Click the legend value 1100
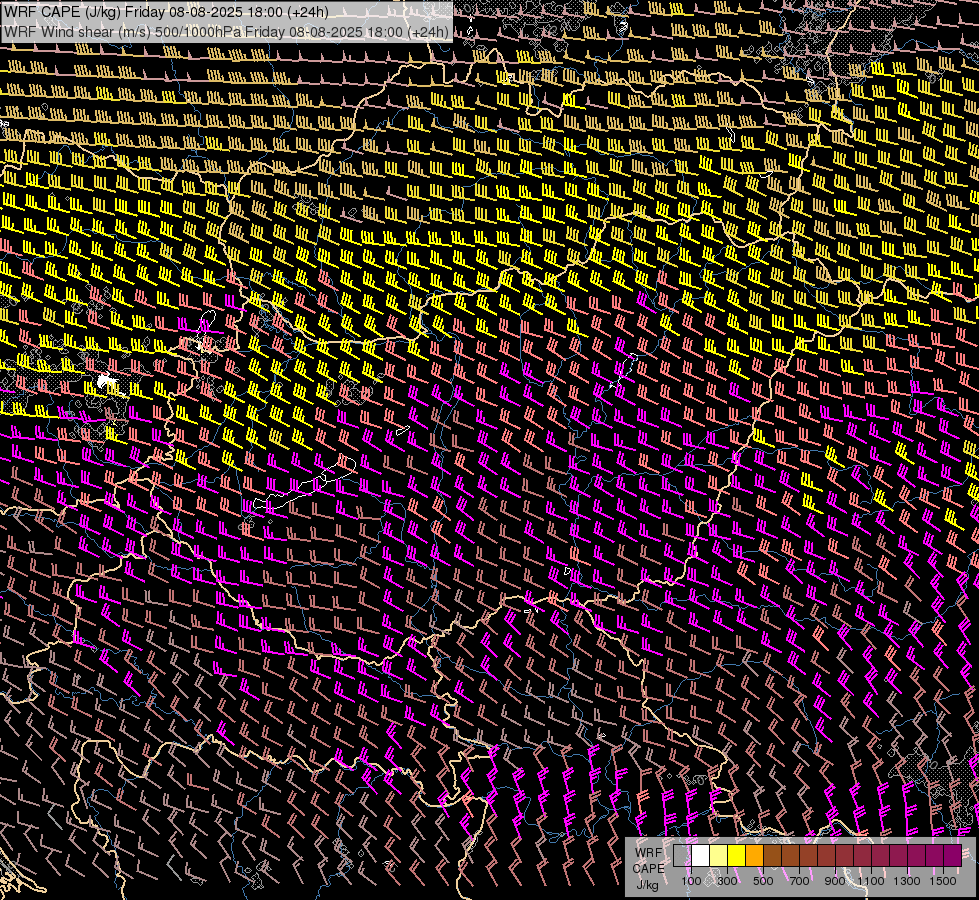This screenshot has height=900, width=979. pyautogui.click(x=870, y=881)
